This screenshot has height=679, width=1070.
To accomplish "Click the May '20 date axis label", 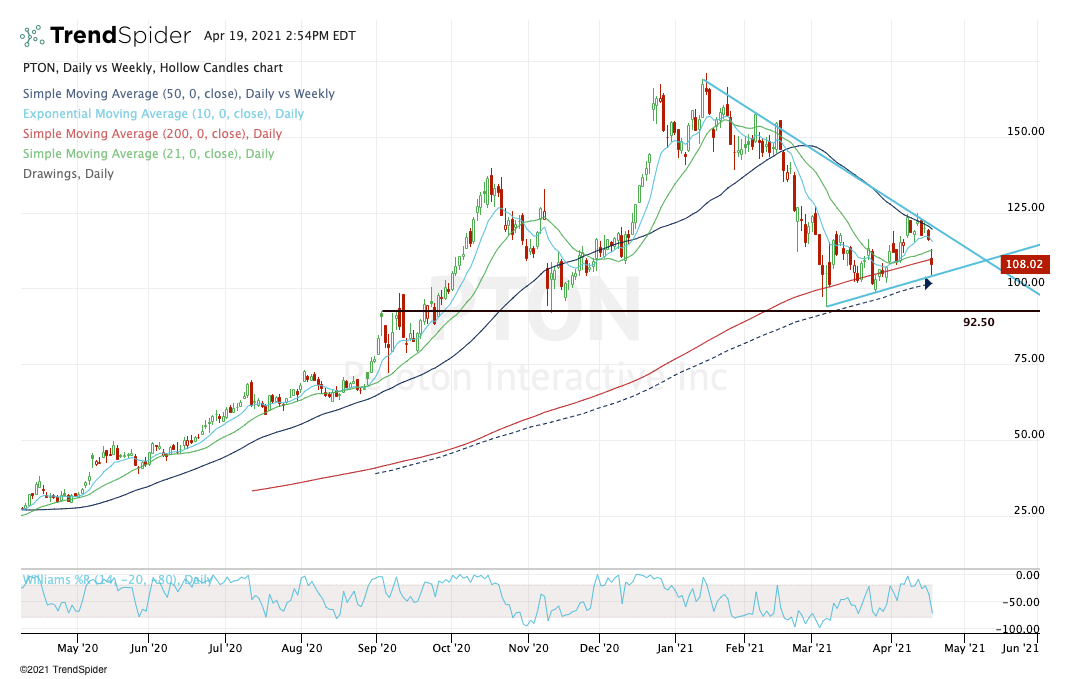I will 78,648.
